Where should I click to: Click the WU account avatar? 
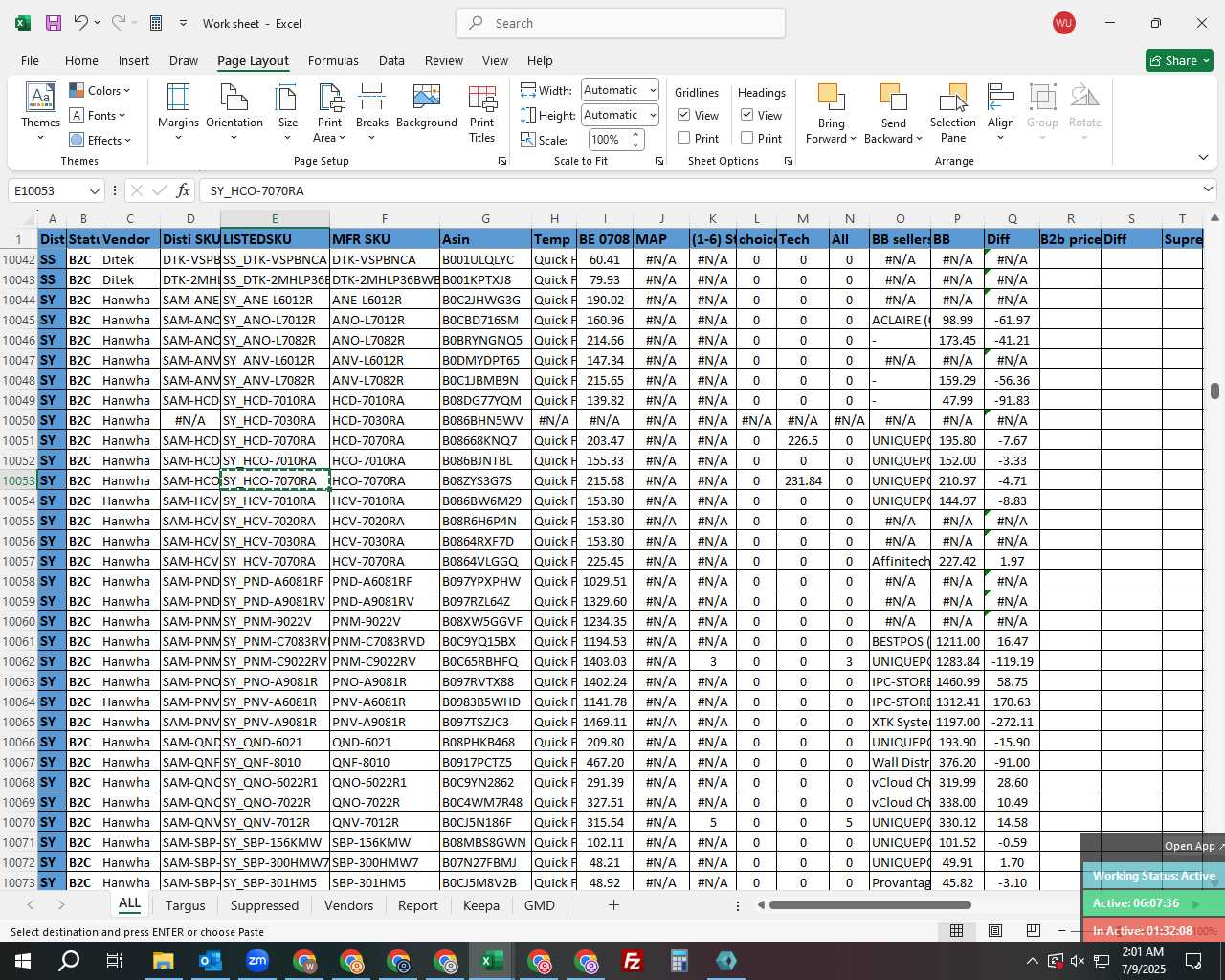click(x=1063, y=23)
